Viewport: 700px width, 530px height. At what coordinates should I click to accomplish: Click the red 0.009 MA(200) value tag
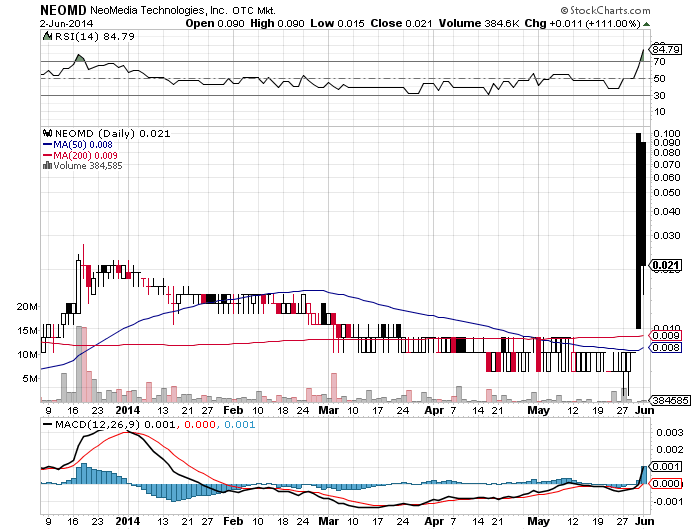pos(666,335)
